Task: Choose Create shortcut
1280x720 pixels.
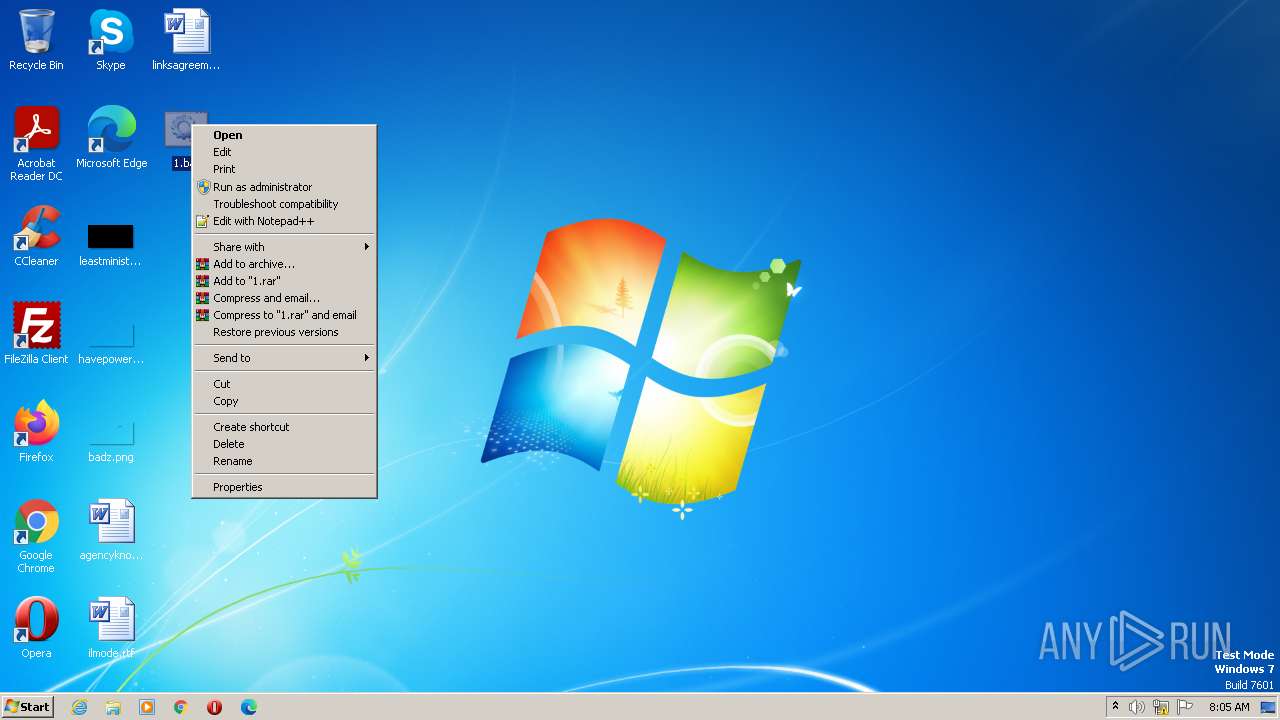Action: click(x=284, y=427)
